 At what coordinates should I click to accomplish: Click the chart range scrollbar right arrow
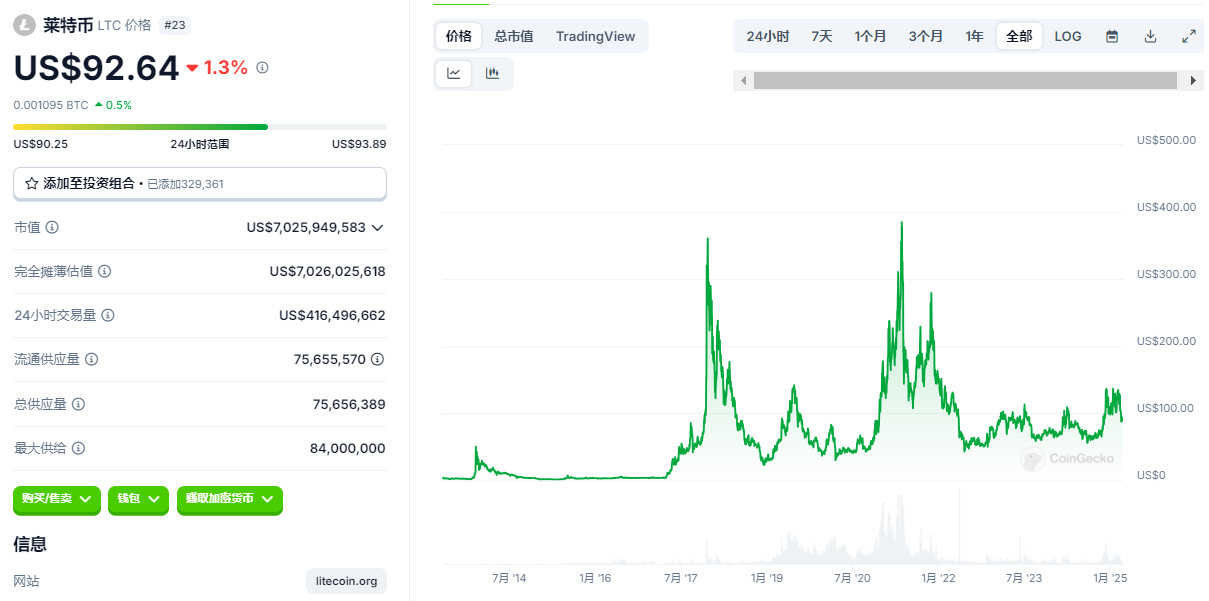pyautogui.click(x=1194, y=80)
